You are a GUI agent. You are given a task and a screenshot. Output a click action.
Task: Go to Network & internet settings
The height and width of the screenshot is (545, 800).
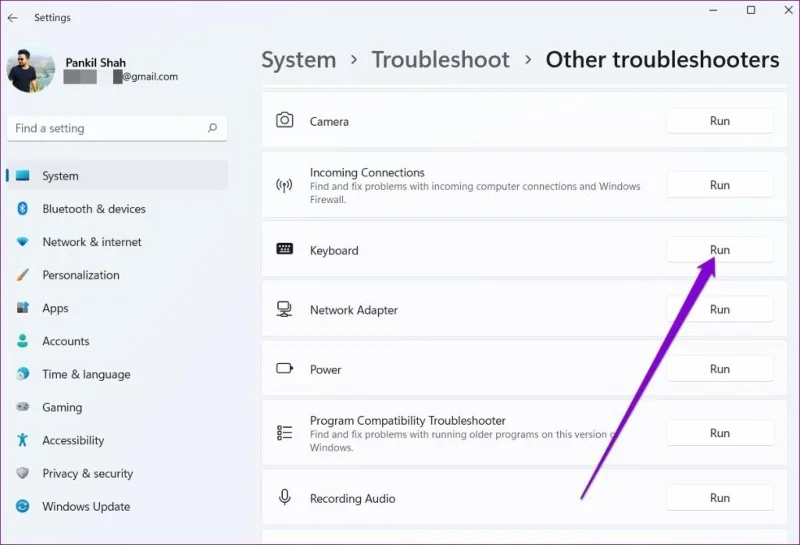[117, 242]
